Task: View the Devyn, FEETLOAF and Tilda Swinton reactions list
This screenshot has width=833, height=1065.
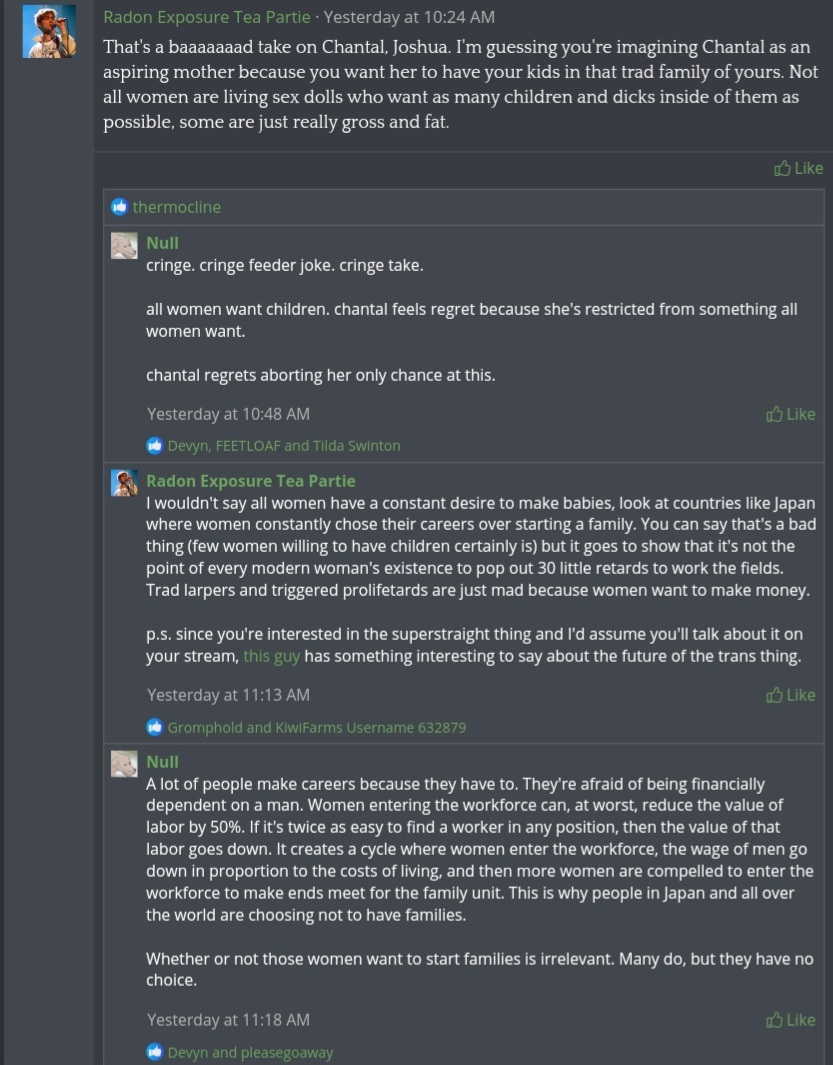Action: [284, 446]
